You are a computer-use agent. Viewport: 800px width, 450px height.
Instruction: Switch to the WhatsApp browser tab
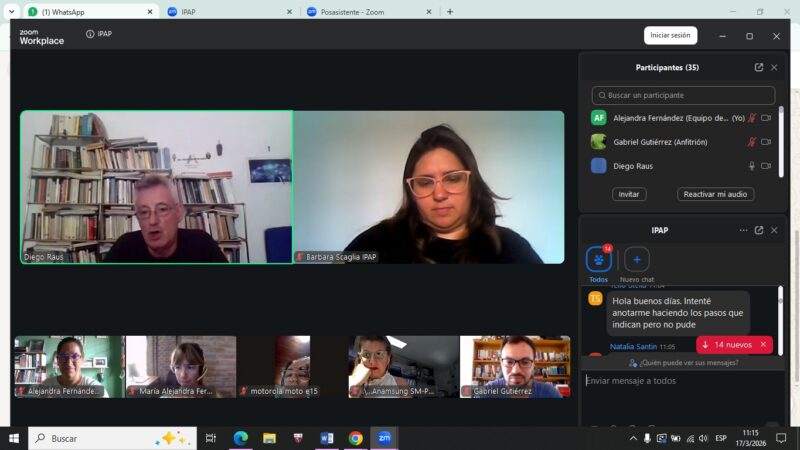[85, 12]
